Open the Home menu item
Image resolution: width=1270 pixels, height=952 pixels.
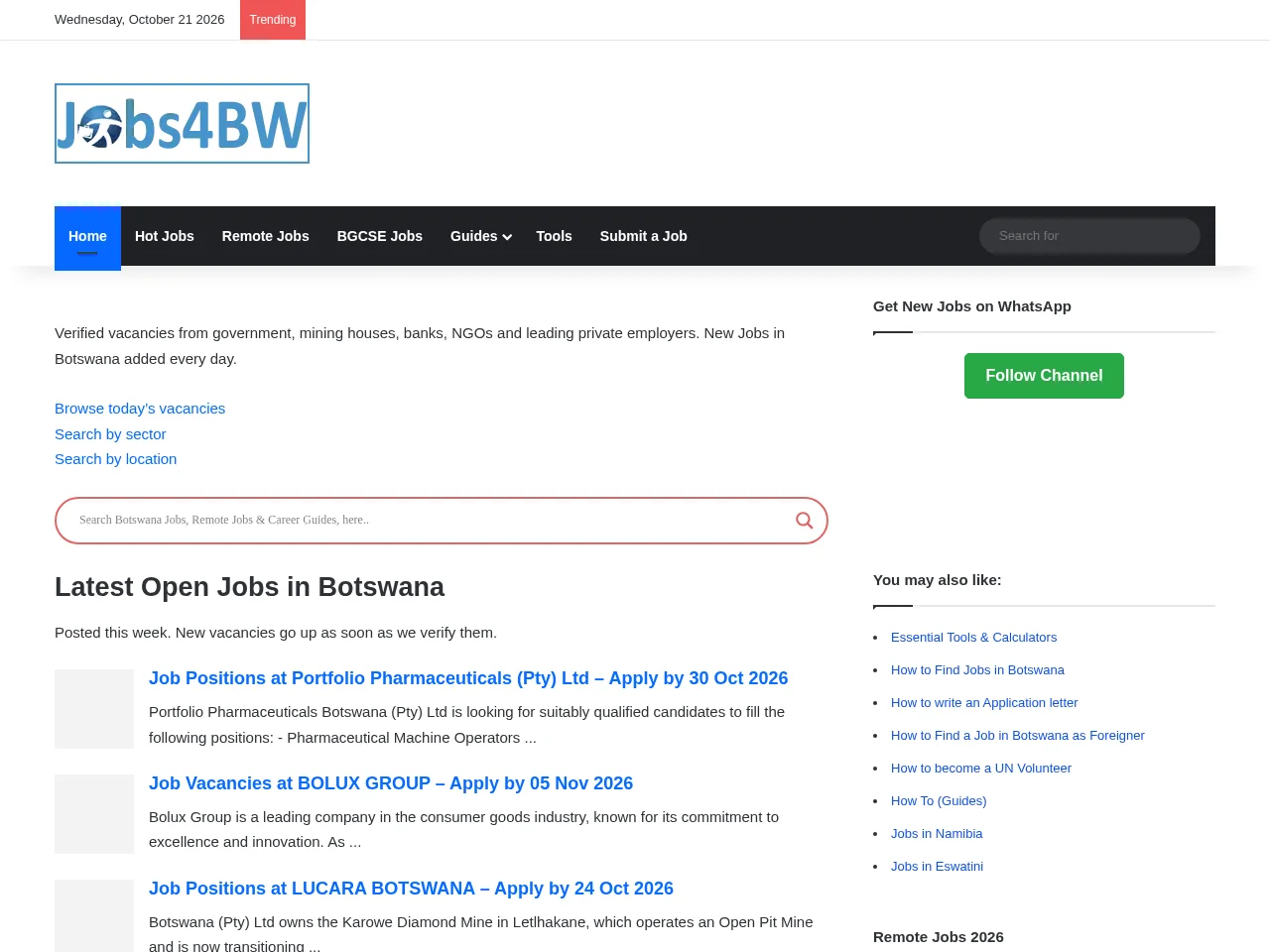(x=87, y=236)
